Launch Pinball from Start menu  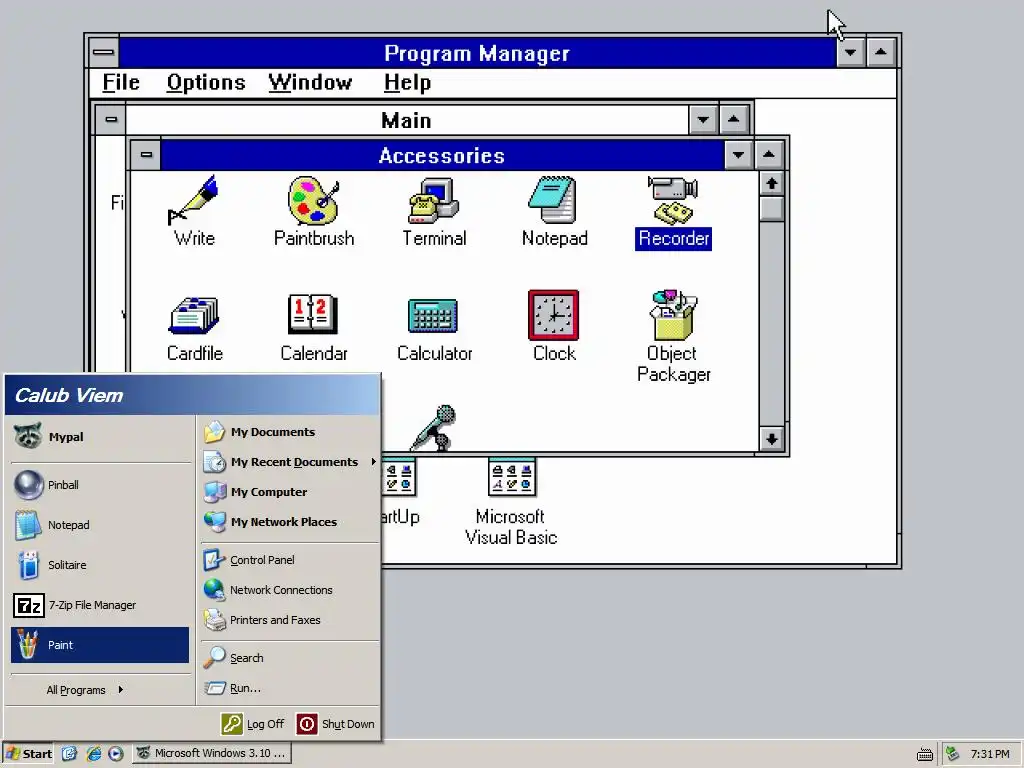coord(100,485)
